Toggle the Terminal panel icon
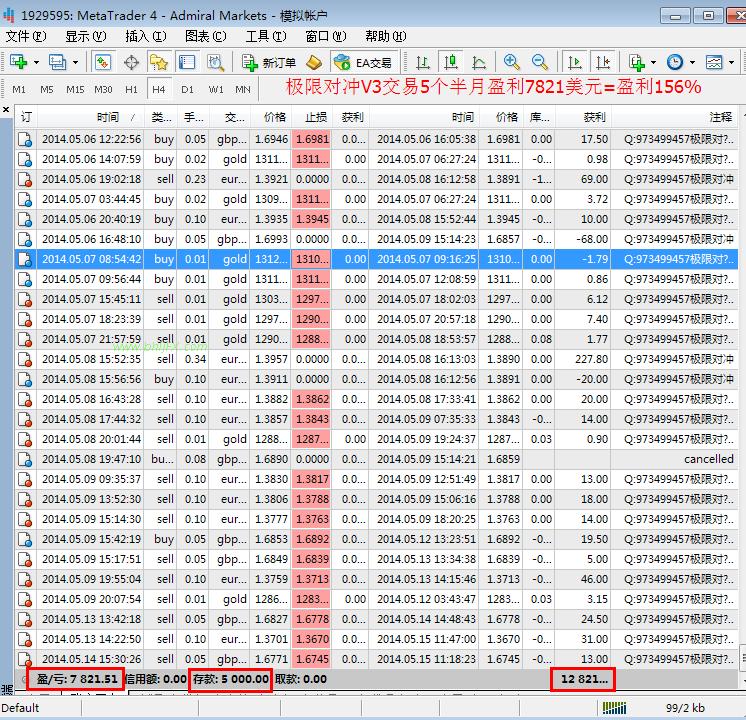 (x=186, y=62)
